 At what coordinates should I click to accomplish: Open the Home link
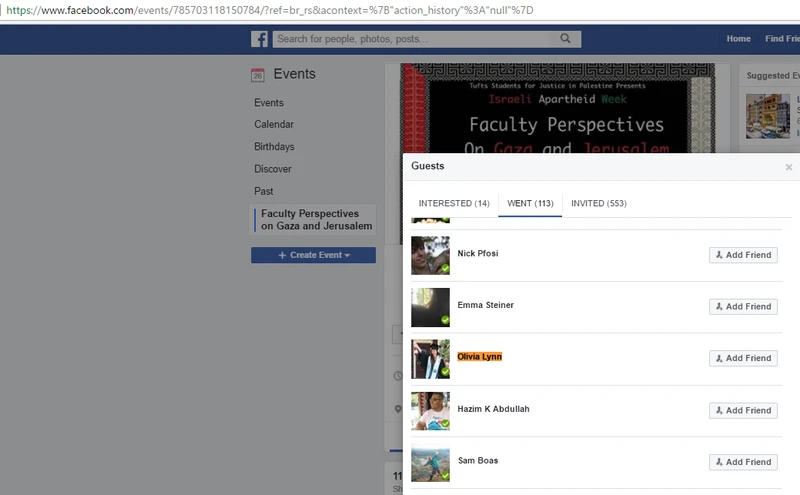point(738,39)
